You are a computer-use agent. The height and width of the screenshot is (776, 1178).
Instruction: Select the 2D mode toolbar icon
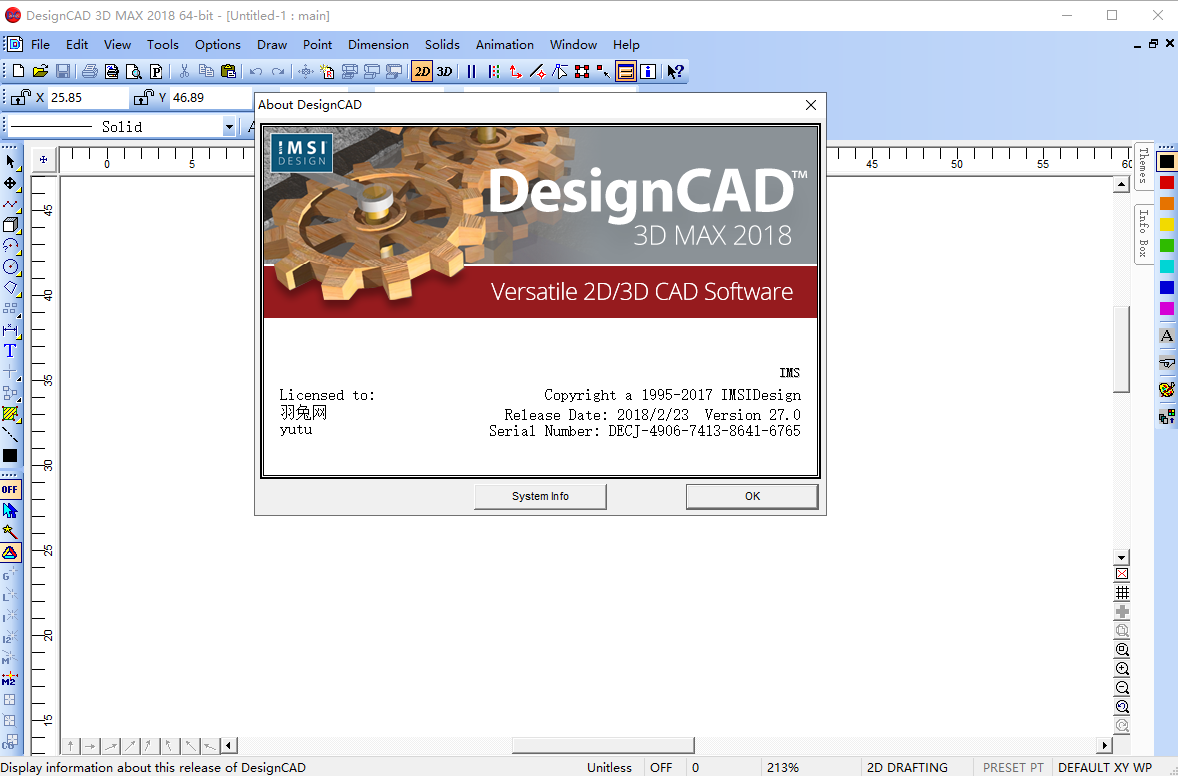[421, 71]
